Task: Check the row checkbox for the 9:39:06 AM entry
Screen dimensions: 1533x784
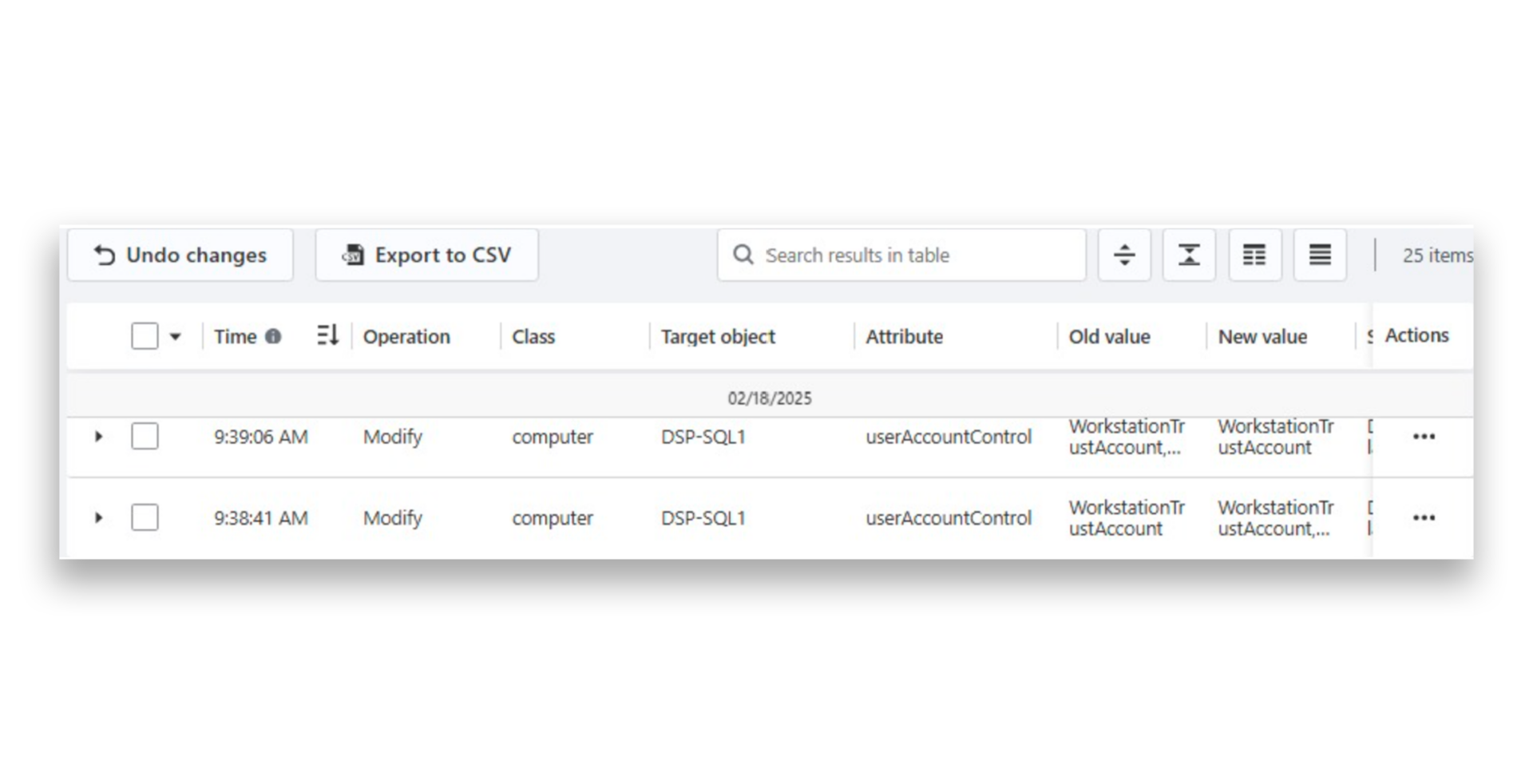Action: 145,437
